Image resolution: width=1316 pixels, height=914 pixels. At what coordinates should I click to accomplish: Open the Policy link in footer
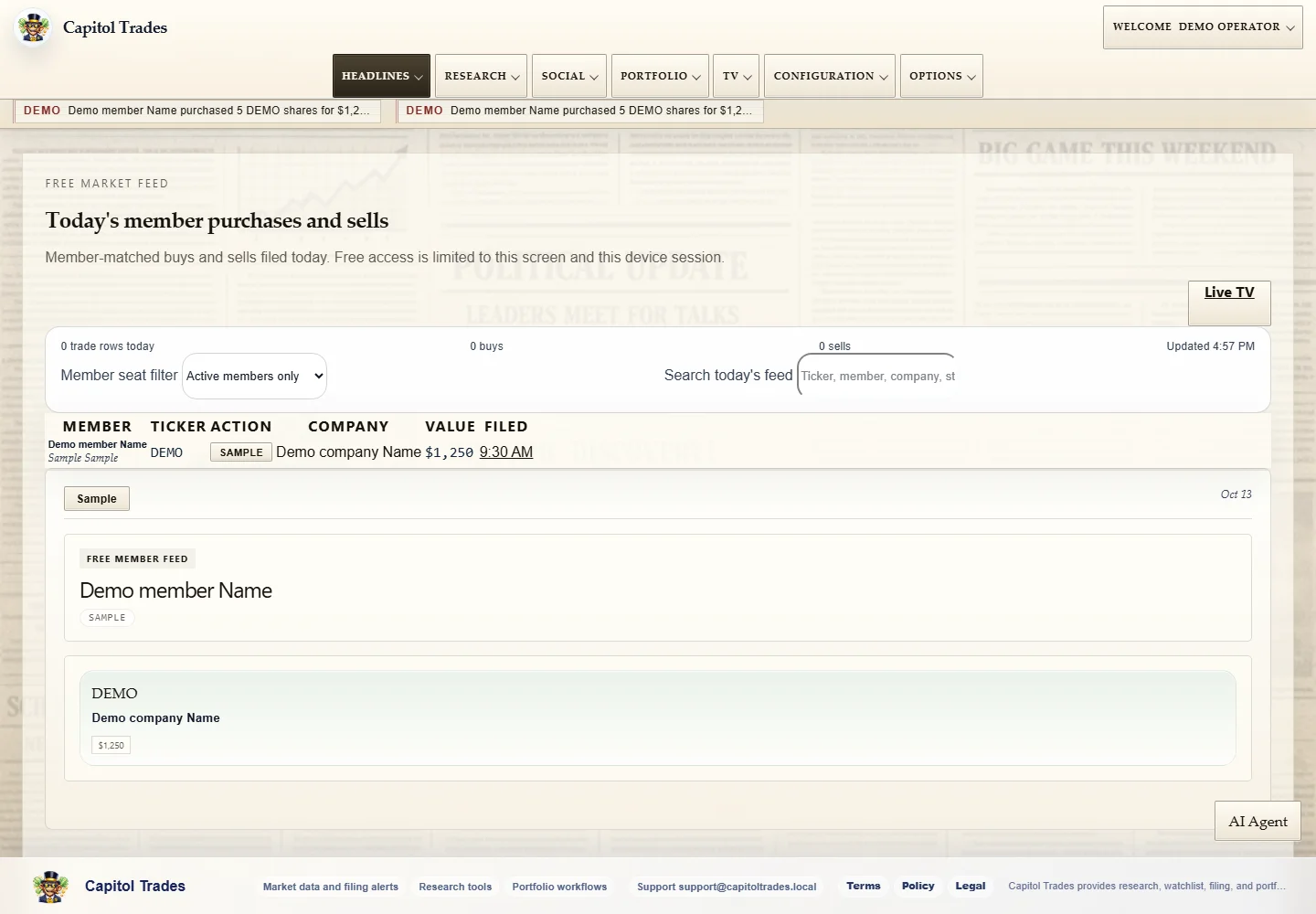[918, 886]
